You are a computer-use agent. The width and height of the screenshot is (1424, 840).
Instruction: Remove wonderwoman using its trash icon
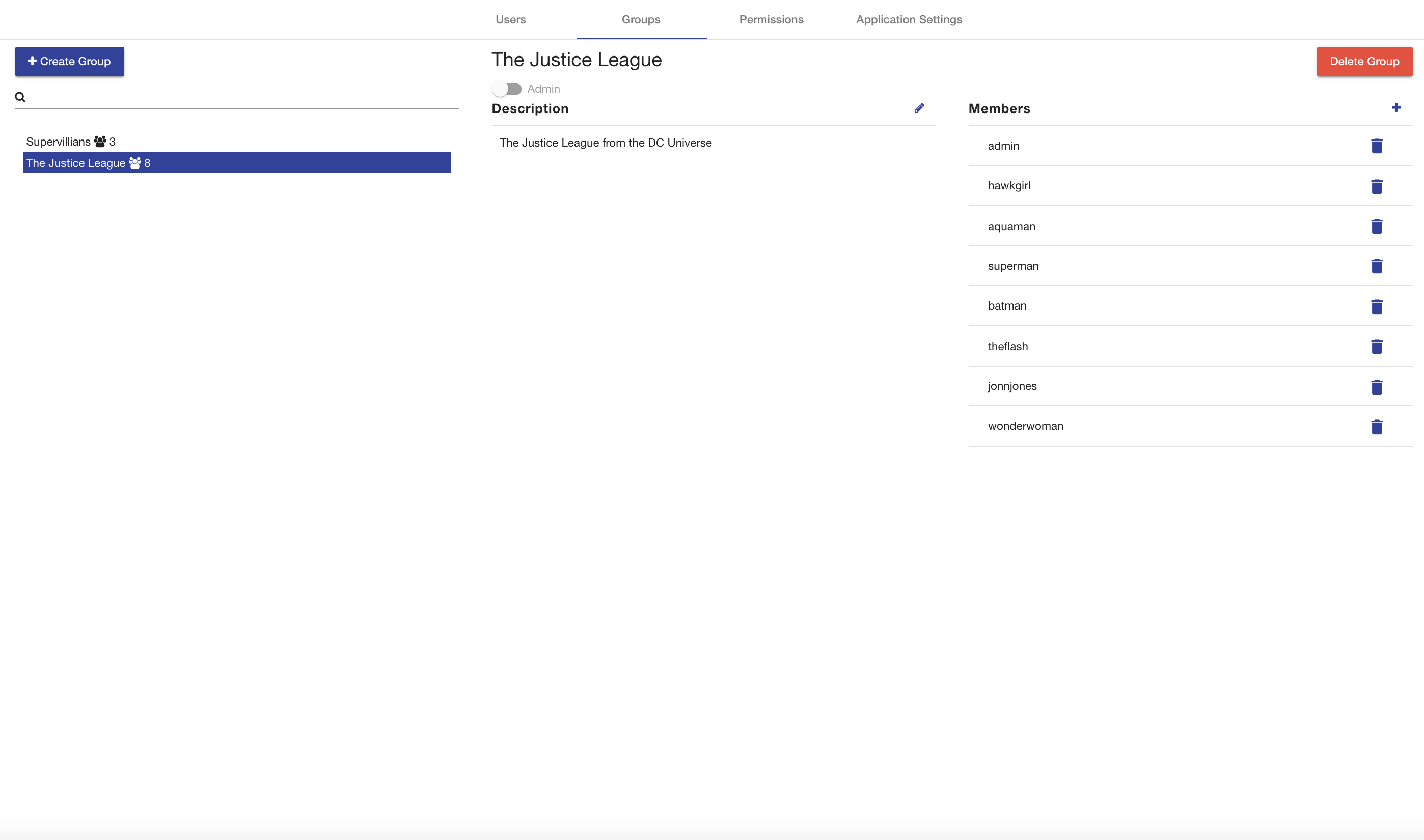[x=1377, y=427]
